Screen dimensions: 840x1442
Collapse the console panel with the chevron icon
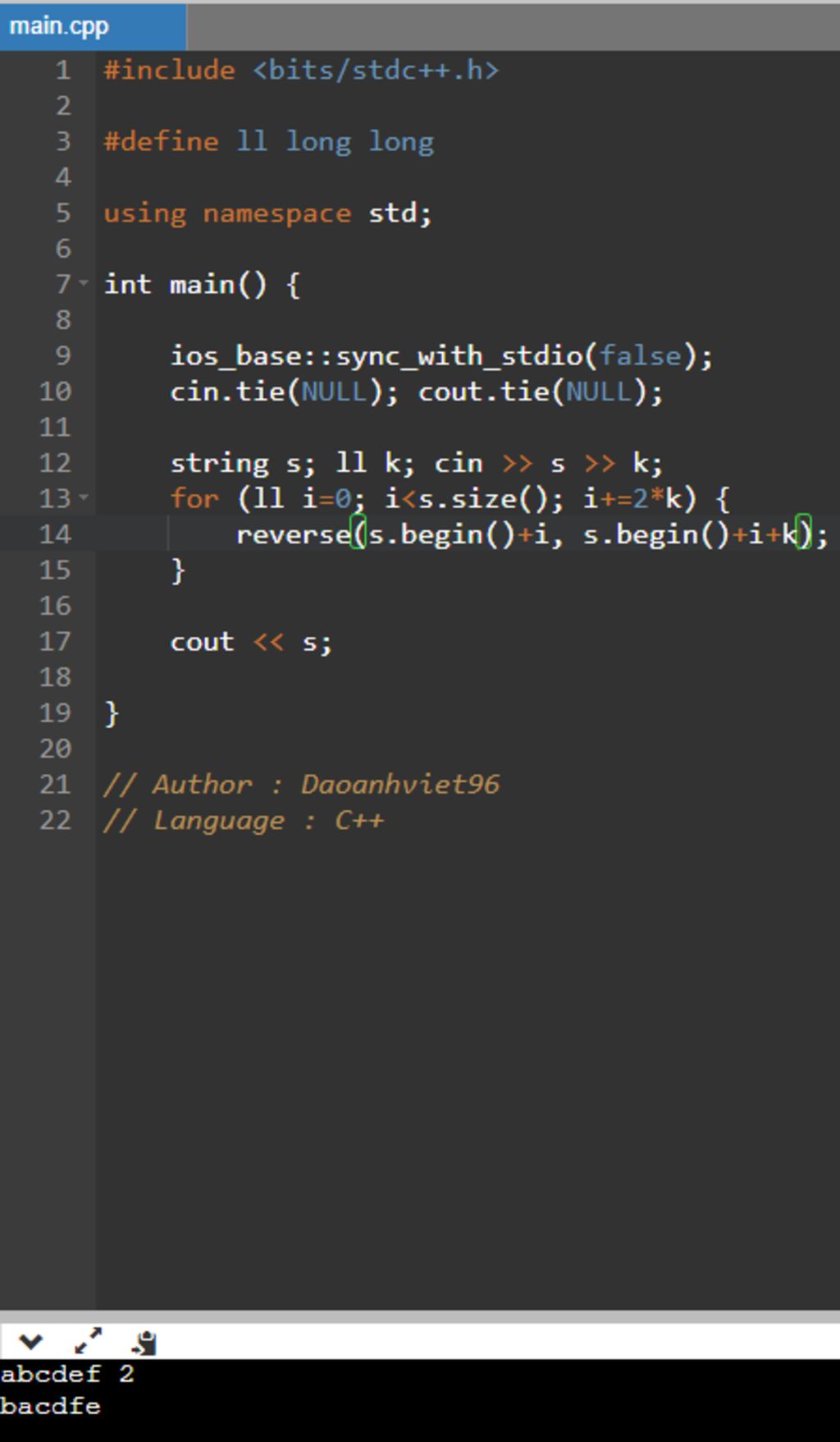pyautogui.click(x=30, y=1342)
